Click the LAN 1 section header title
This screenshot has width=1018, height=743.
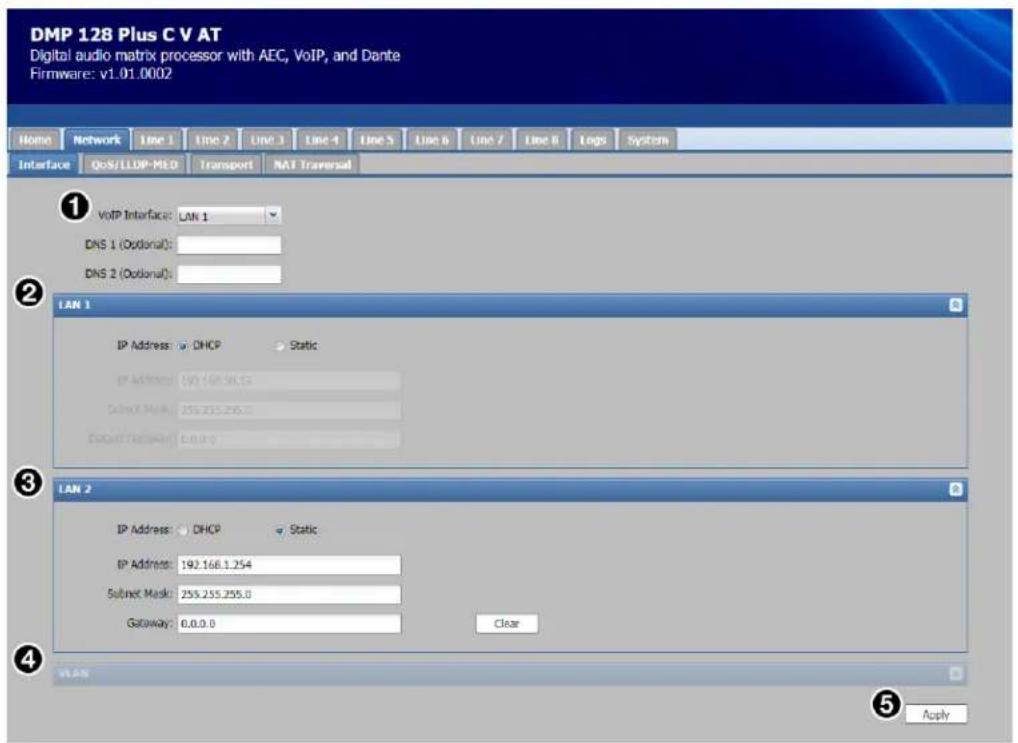point(75,305)
